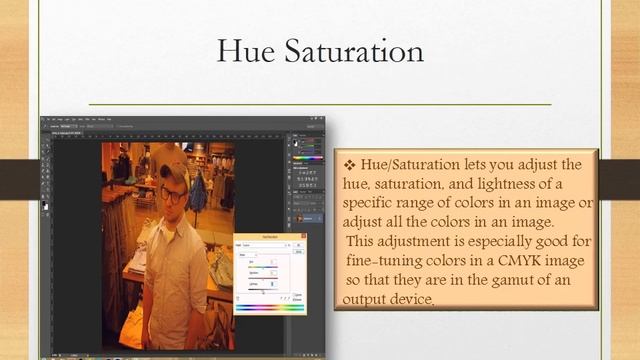Select the Hand tool in the toolbox
This screenshot has height=360, width=640.
[43, 196]
